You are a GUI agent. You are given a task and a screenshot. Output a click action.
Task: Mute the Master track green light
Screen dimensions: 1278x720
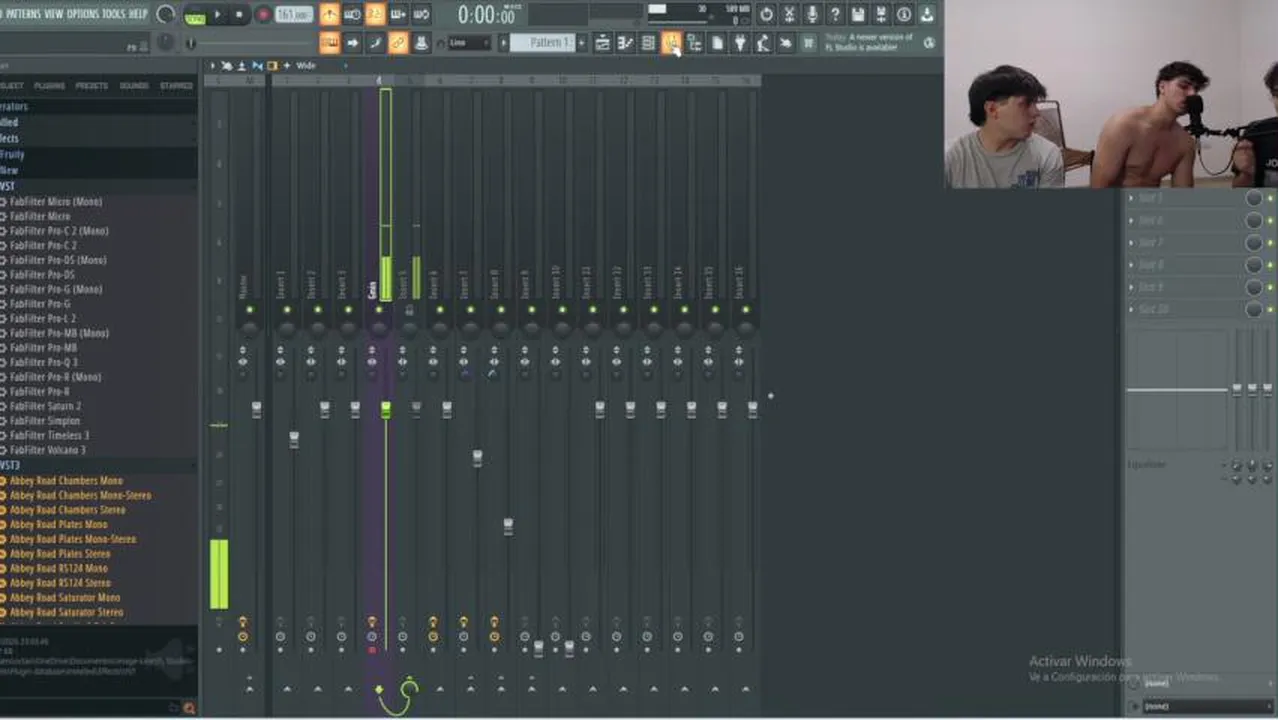click(249, 310)
